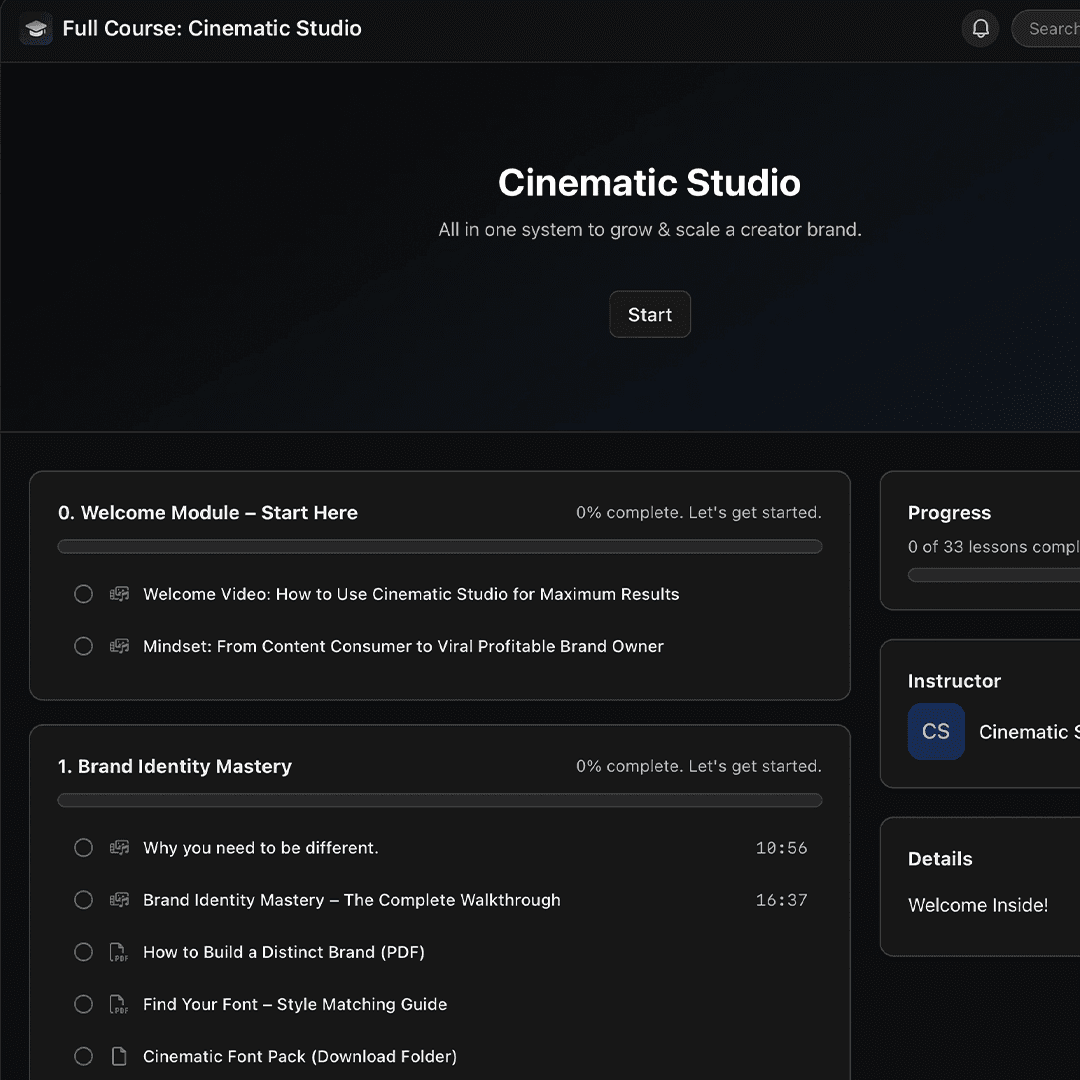1080x1080 pixels.
Task: Select the PDF icon for How to Build a Distinct Brand
Action: pyautogui.click(x=118, y=952)
